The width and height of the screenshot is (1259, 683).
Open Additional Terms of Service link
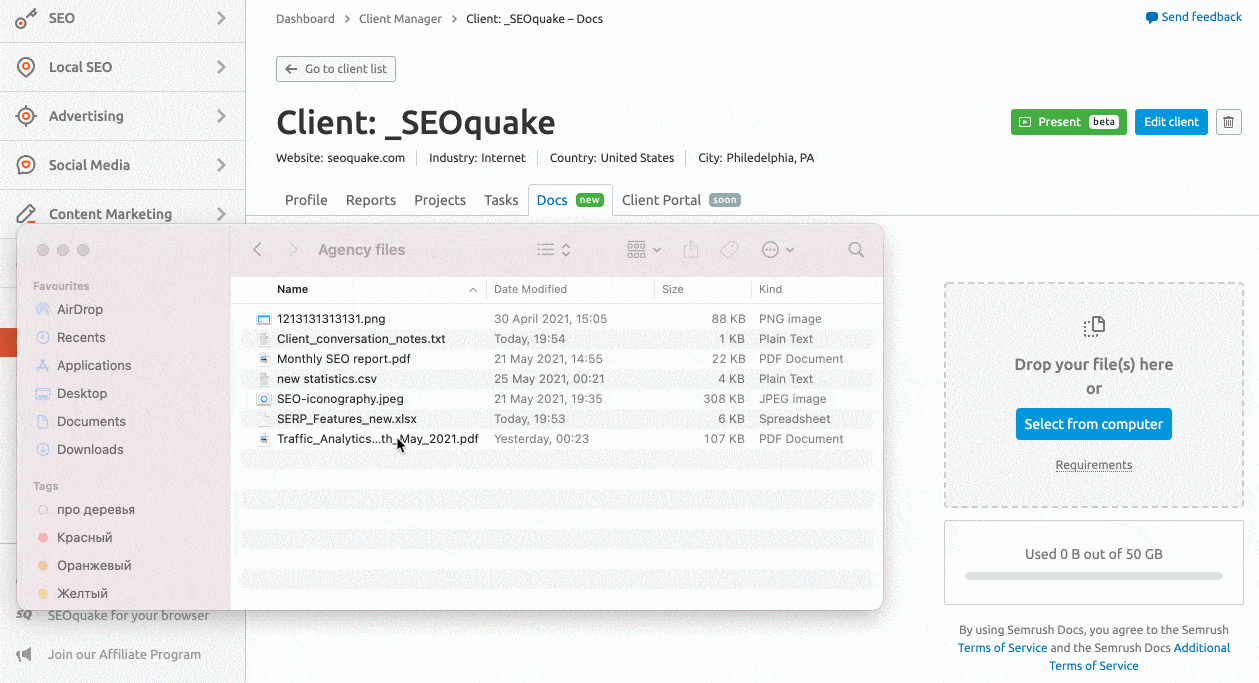pyautogui.click(x=1140, y=657)
